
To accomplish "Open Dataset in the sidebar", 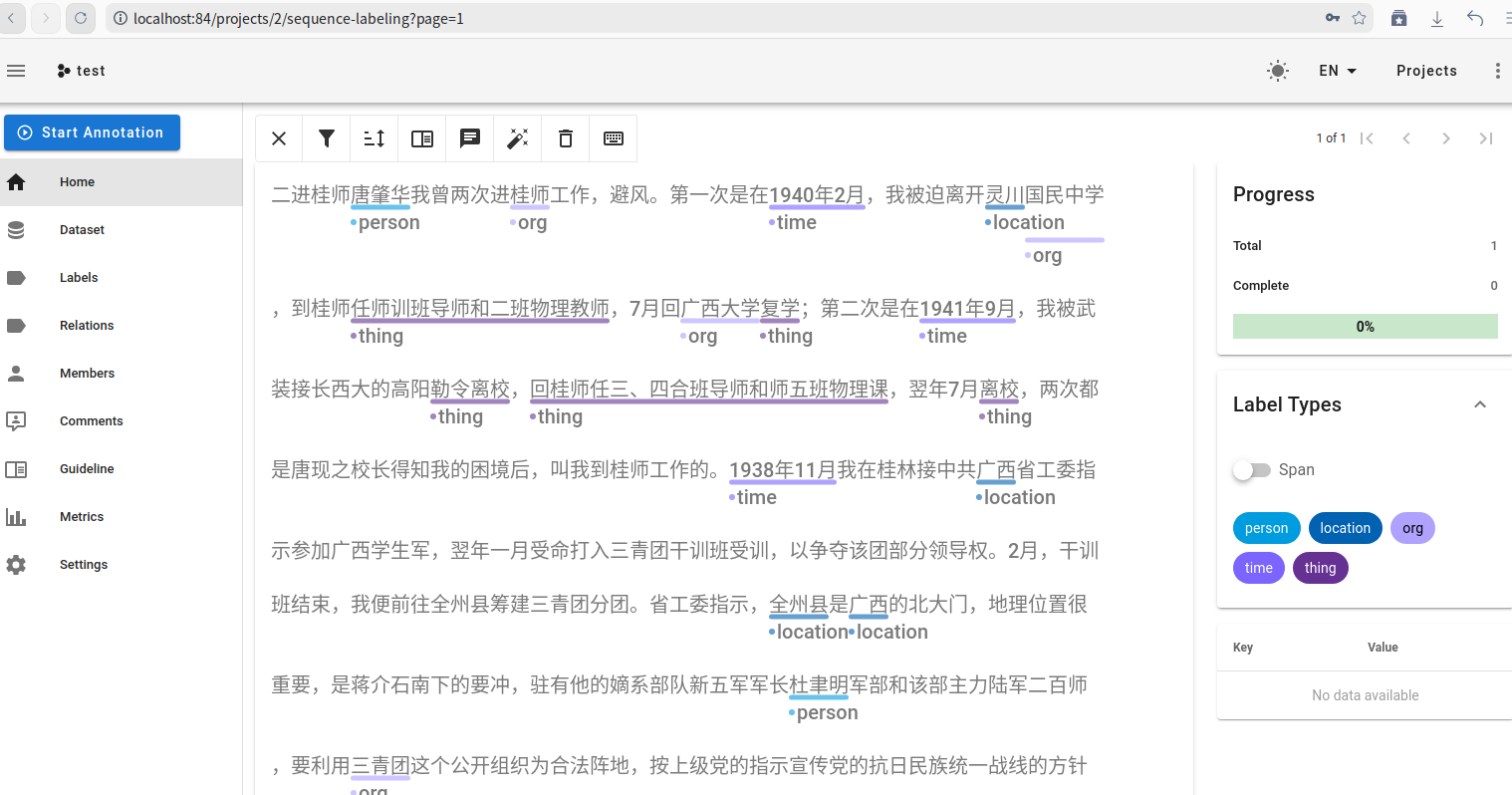I will (x=82, y=230).
